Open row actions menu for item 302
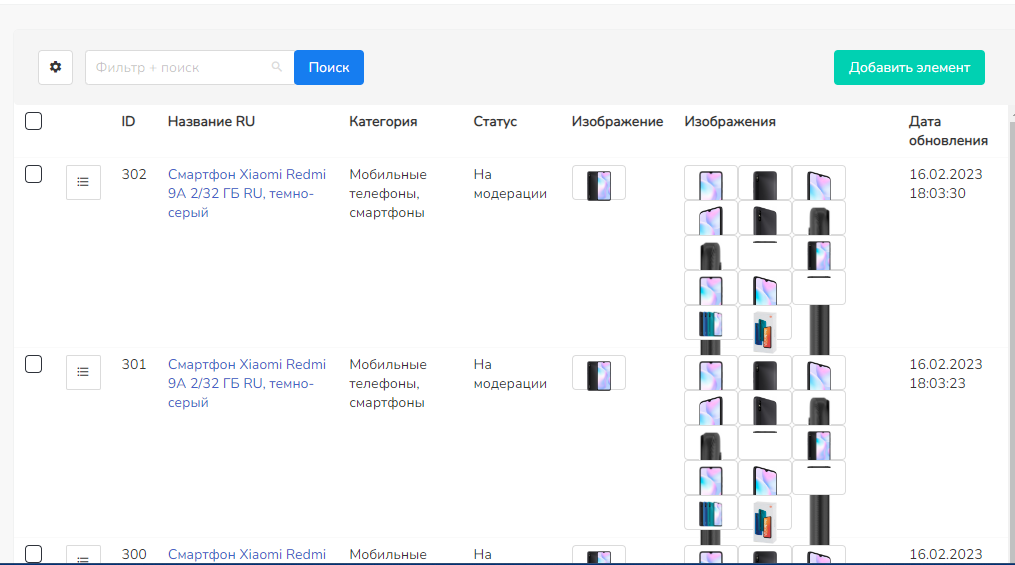 [x=83, y=183]
